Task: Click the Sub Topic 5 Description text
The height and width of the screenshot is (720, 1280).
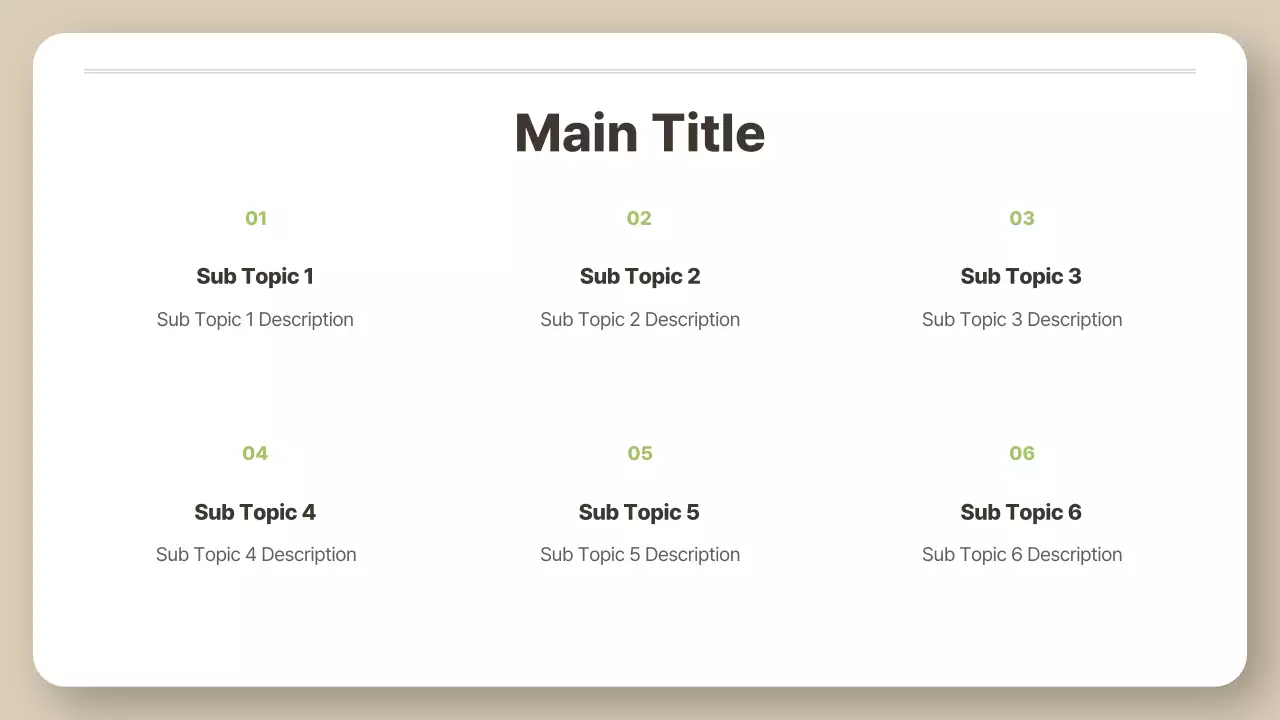Action: 640,555
